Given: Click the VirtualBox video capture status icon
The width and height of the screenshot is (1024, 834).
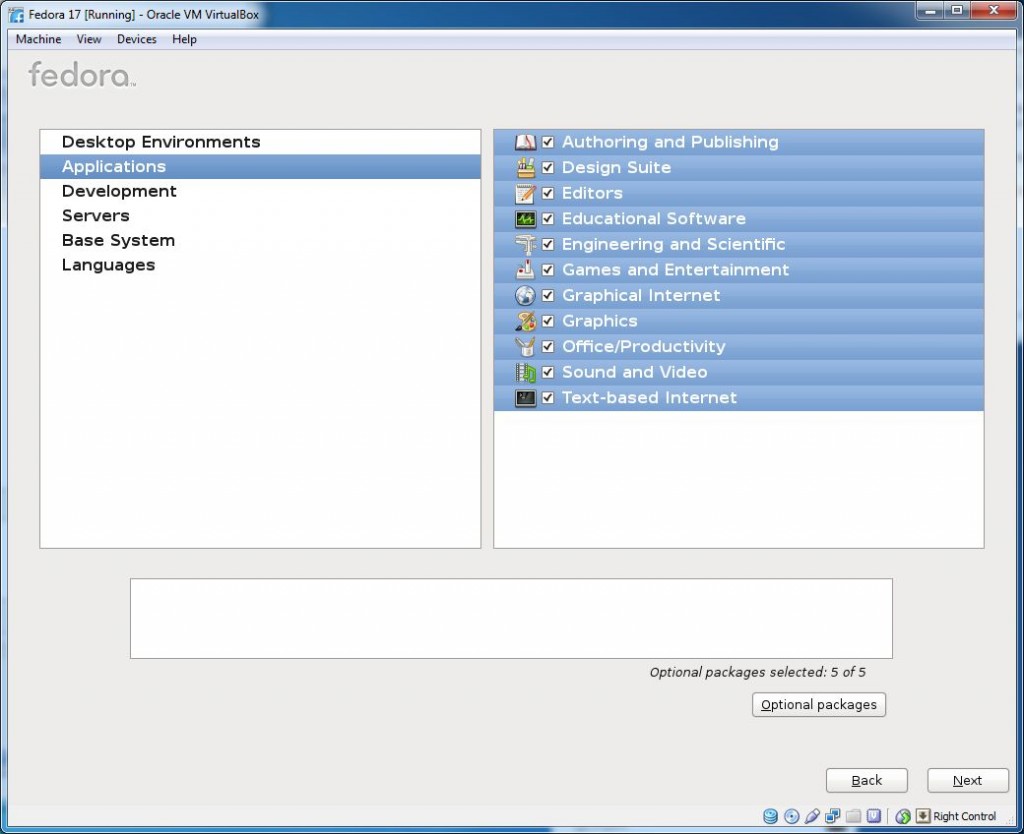Looking at the screenshot, I should pyautogui.click(x=874, y=816).
